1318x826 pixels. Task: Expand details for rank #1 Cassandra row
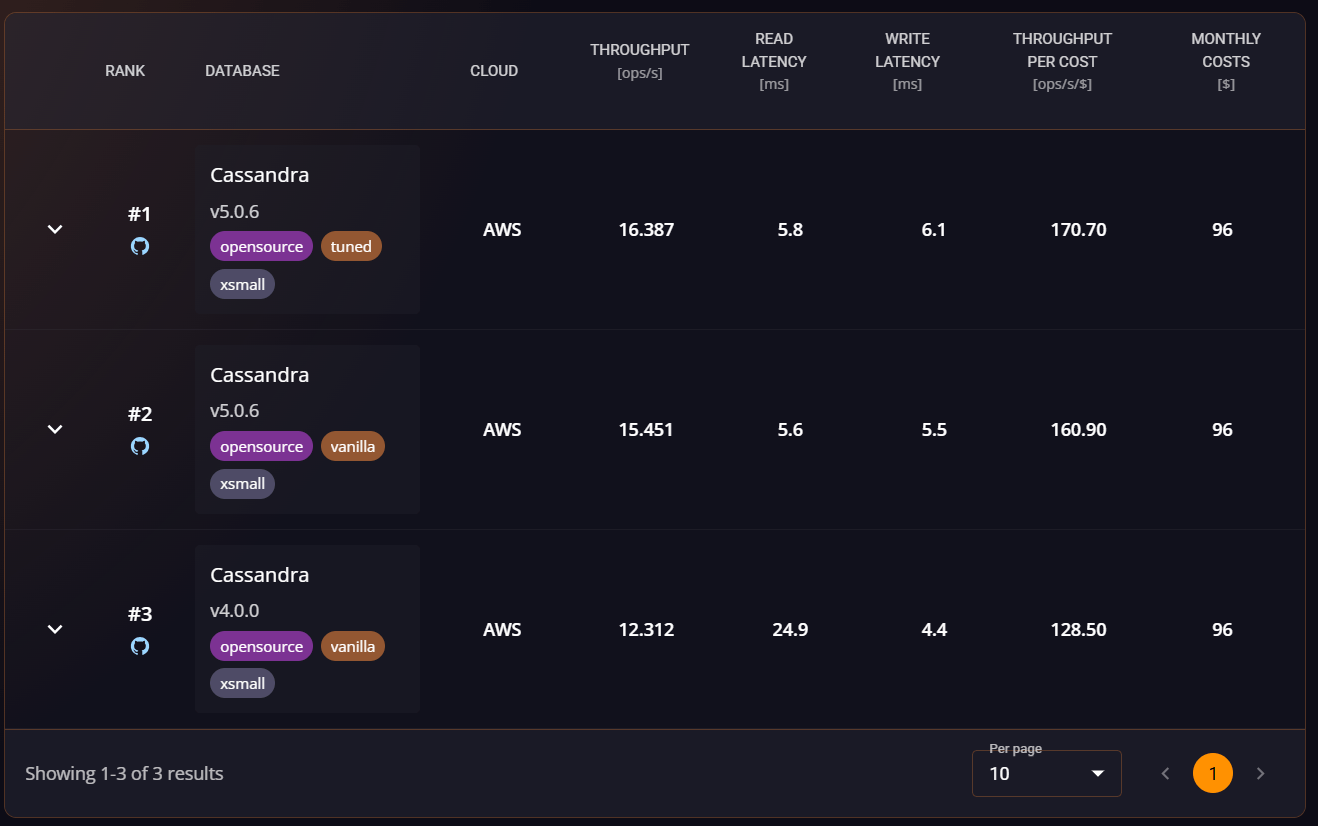[55, 229]
